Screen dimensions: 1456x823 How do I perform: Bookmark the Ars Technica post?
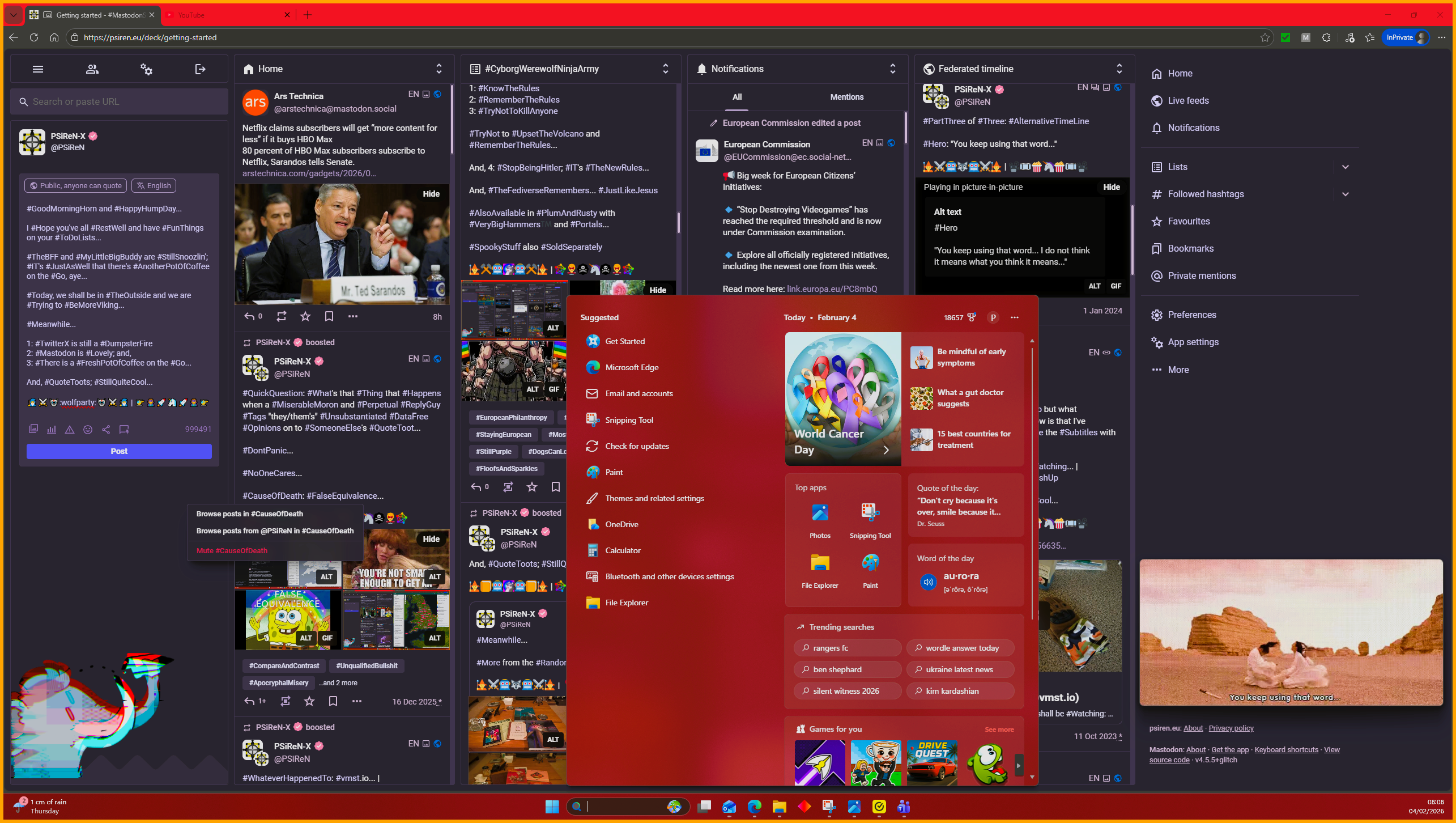[329, 316]
